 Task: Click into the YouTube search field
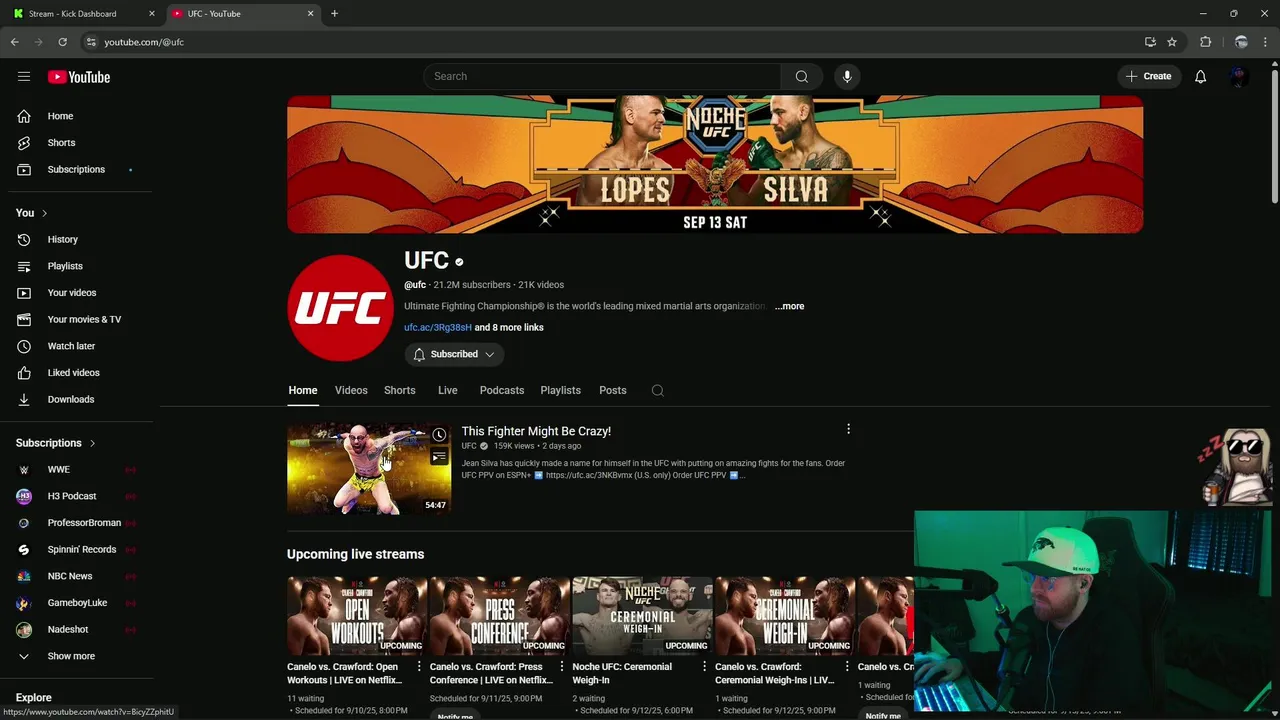(x=602, y=76)
